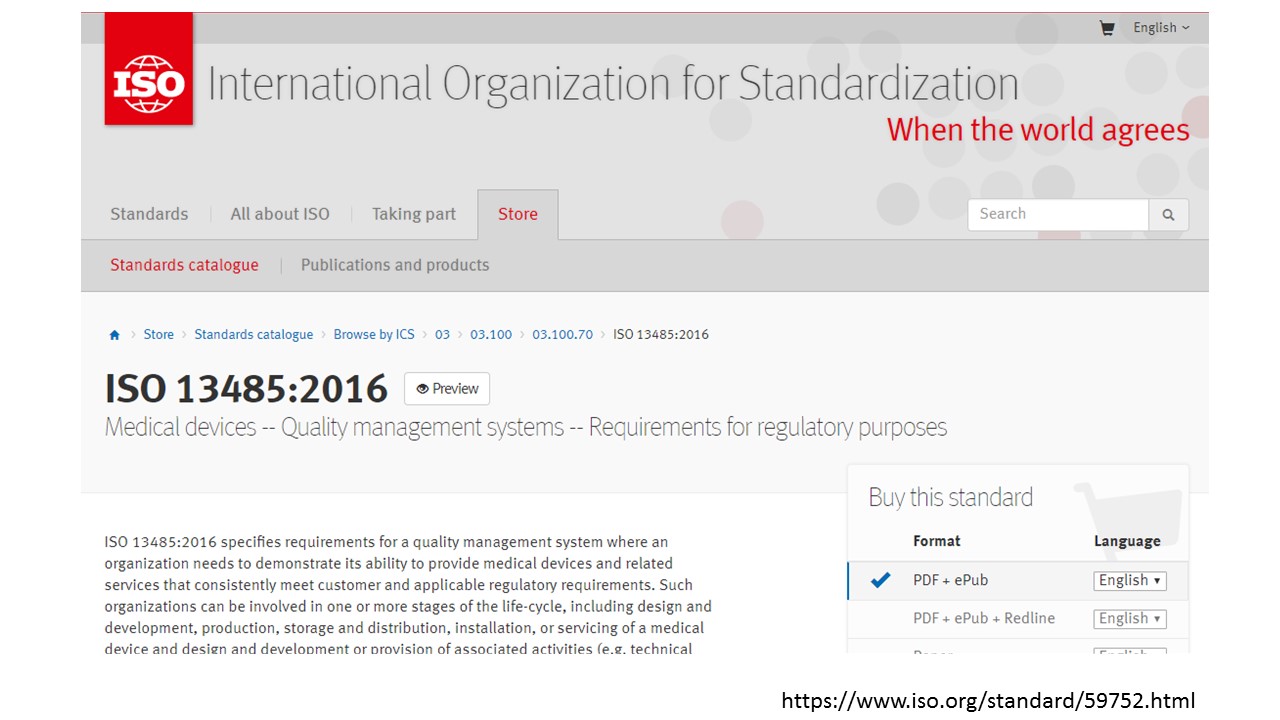Follow the Store breadcrumb link

(159, 335)
